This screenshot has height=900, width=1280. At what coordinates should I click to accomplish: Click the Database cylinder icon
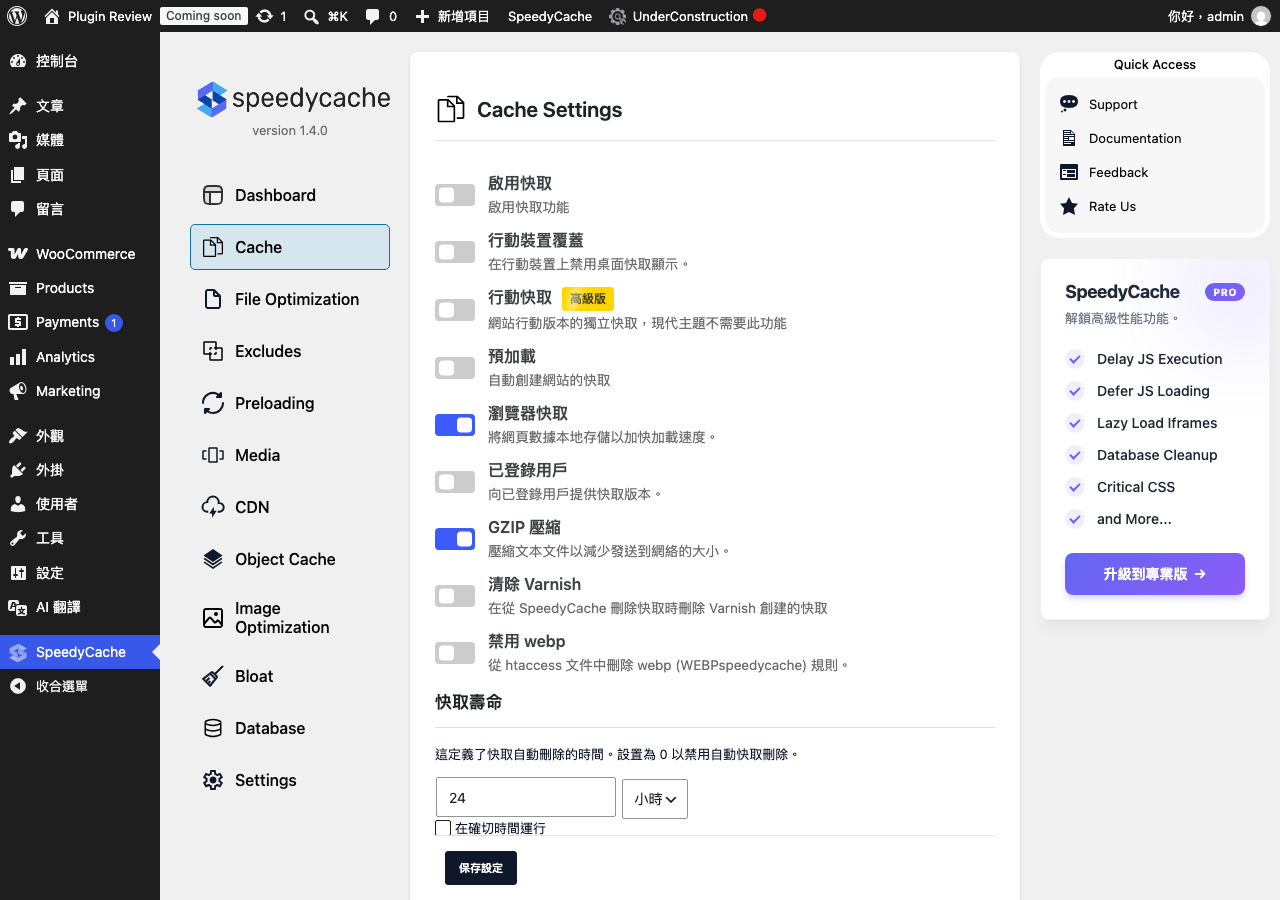coord(213,728)
